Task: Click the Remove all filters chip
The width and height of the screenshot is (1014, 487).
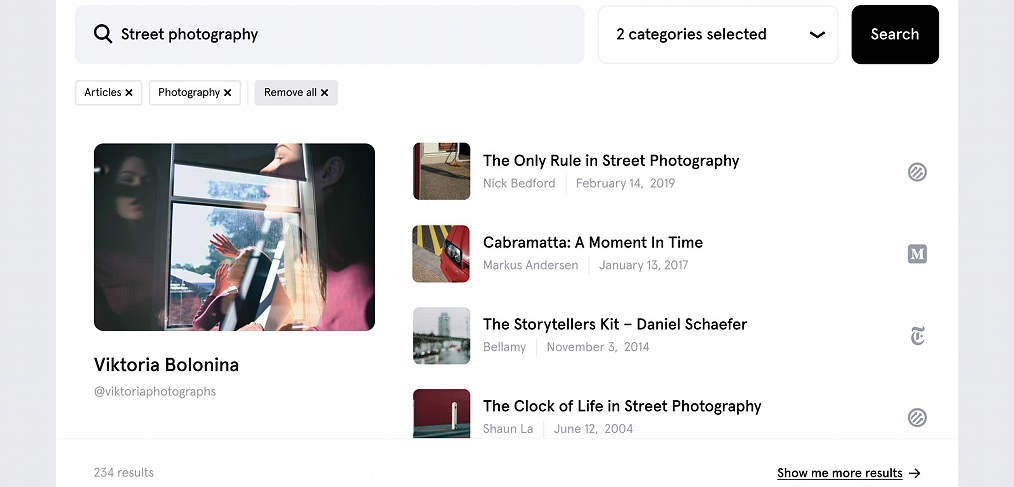Action: point(296,92)
